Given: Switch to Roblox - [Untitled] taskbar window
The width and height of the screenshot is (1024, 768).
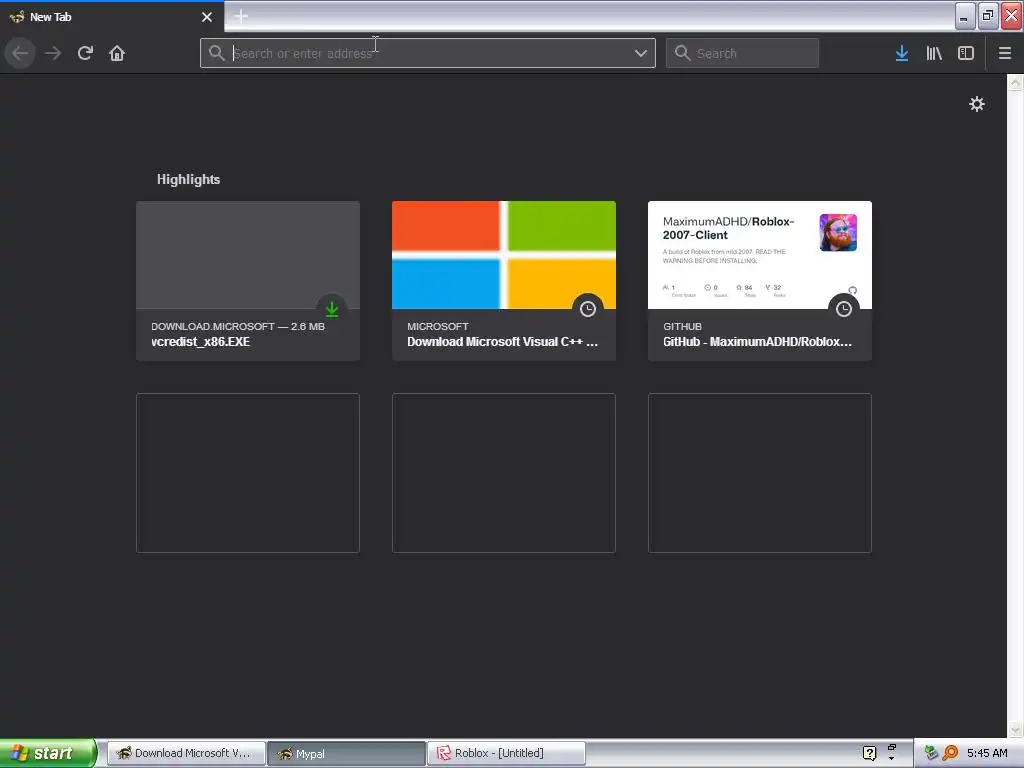Looking at the screenshot, I should coord(506,753).
